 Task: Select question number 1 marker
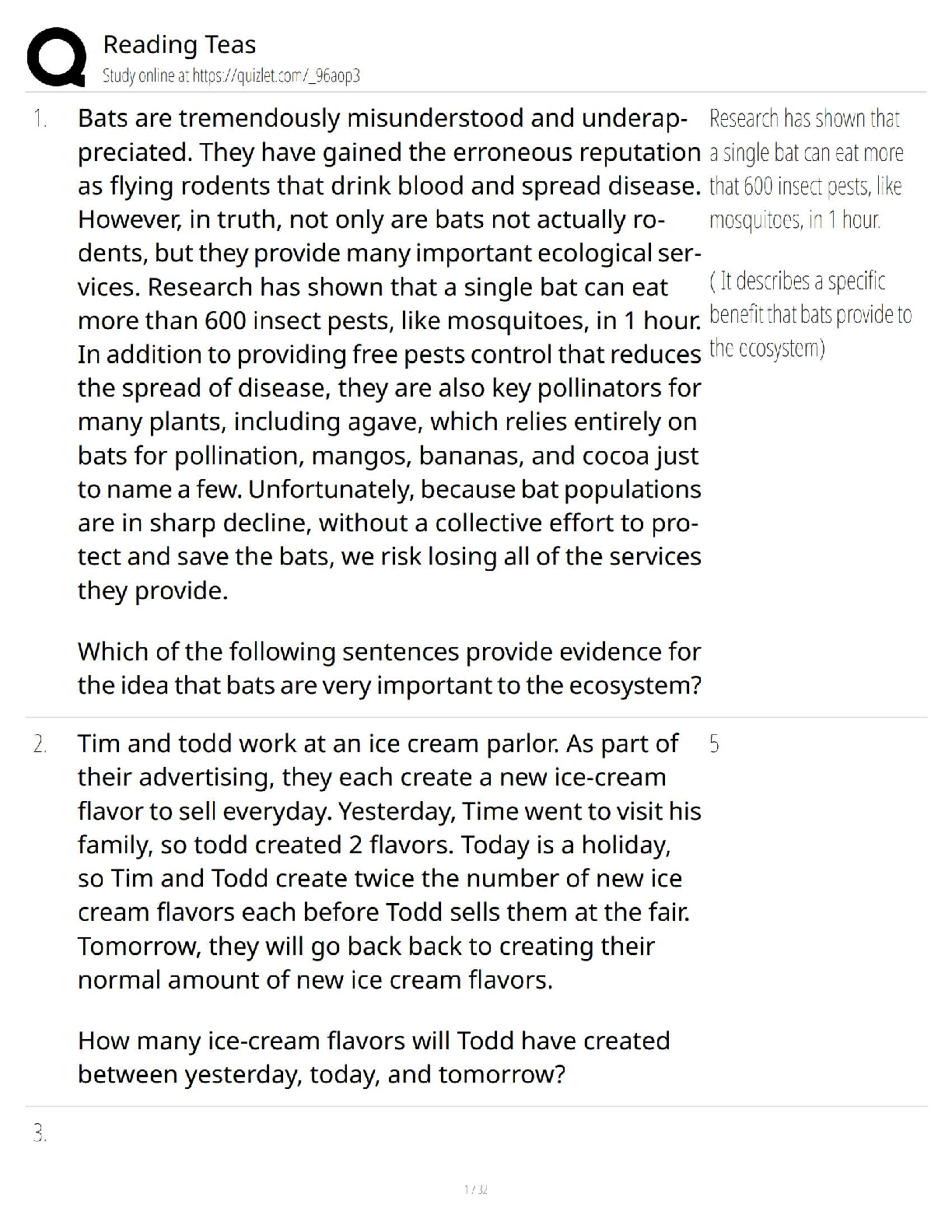pos(40,119)
